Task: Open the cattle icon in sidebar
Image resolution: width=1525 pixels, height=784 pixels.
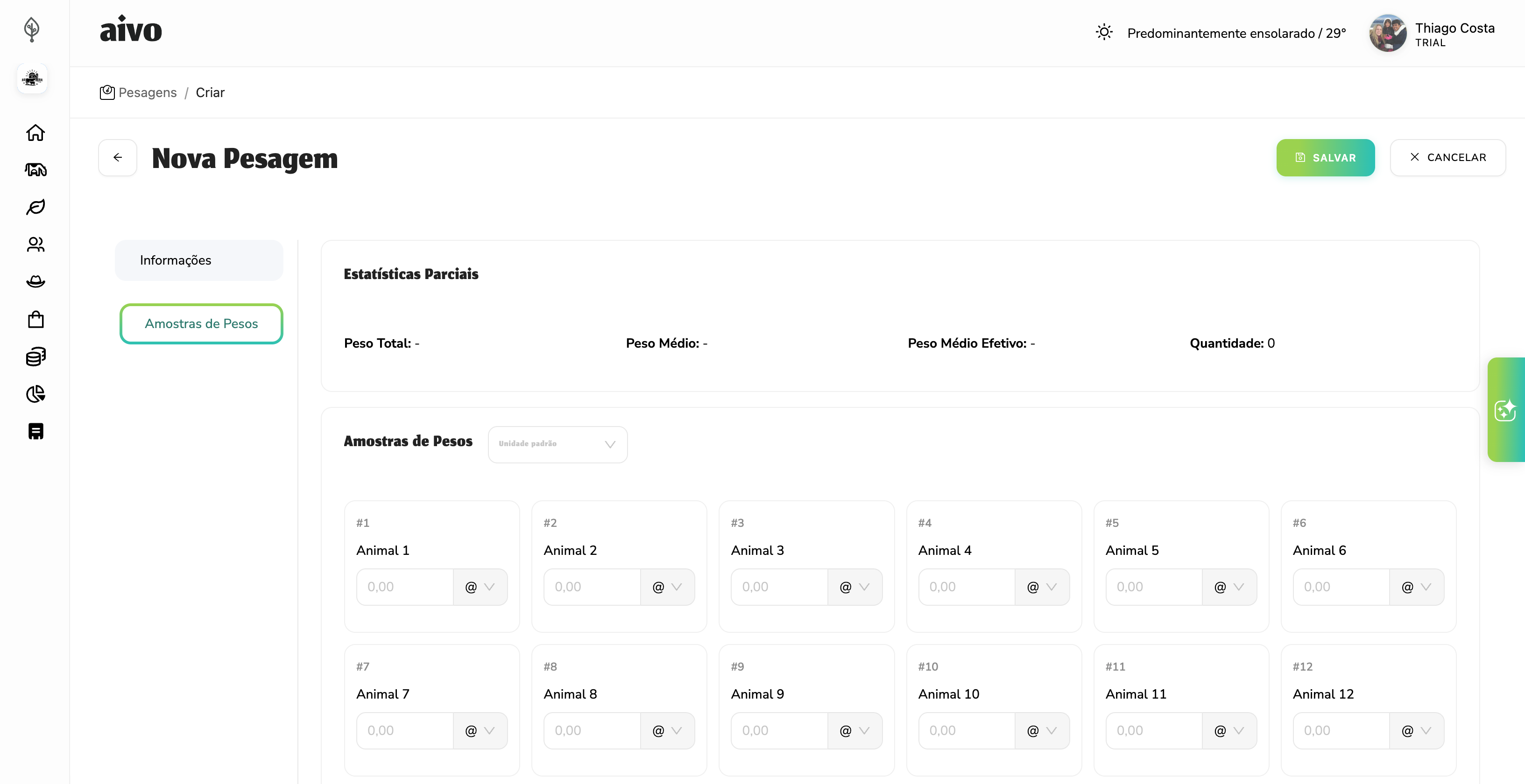Action: click(35, 170)
